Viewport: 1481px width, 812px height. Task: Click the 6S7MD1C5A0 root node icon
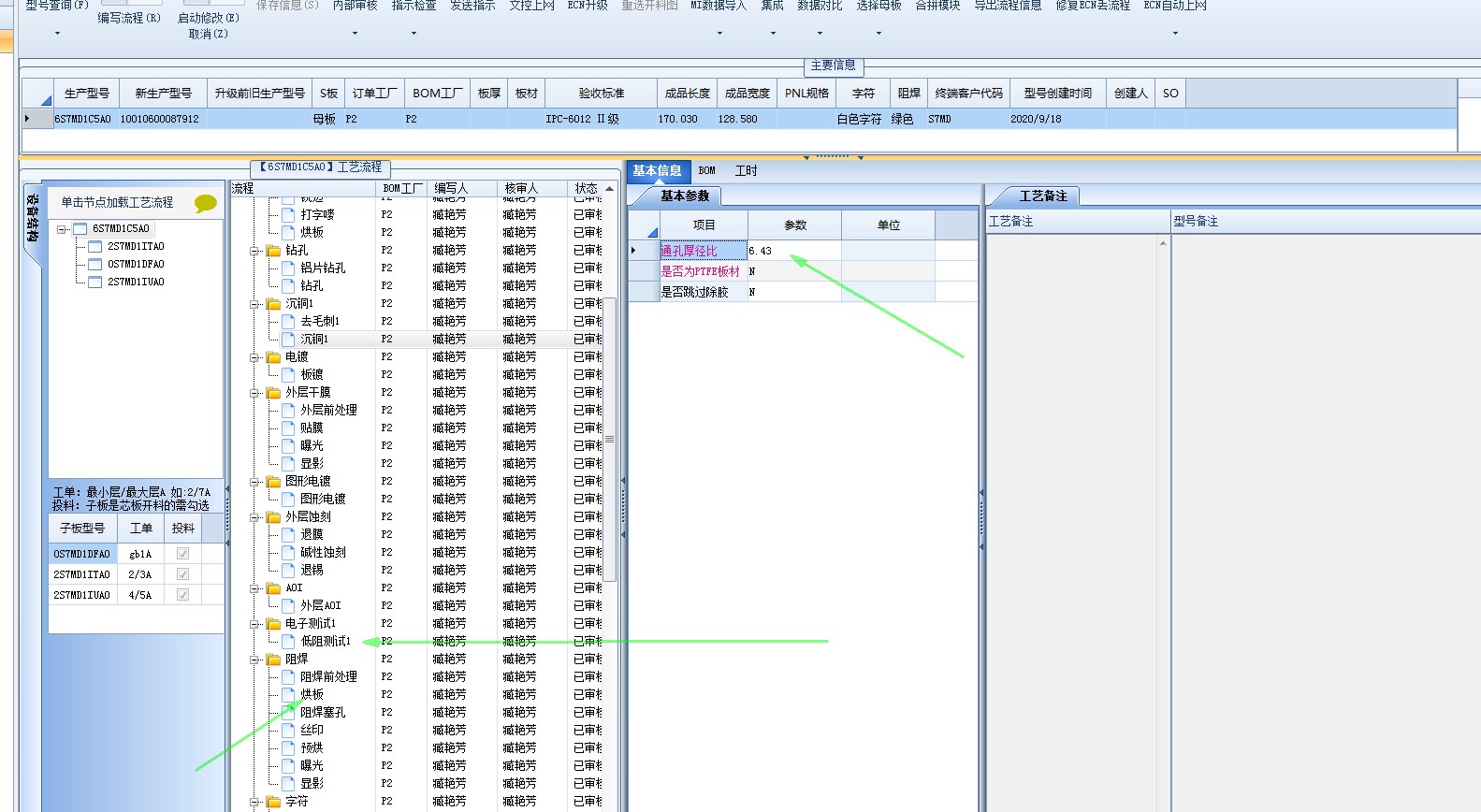point(80,229)
